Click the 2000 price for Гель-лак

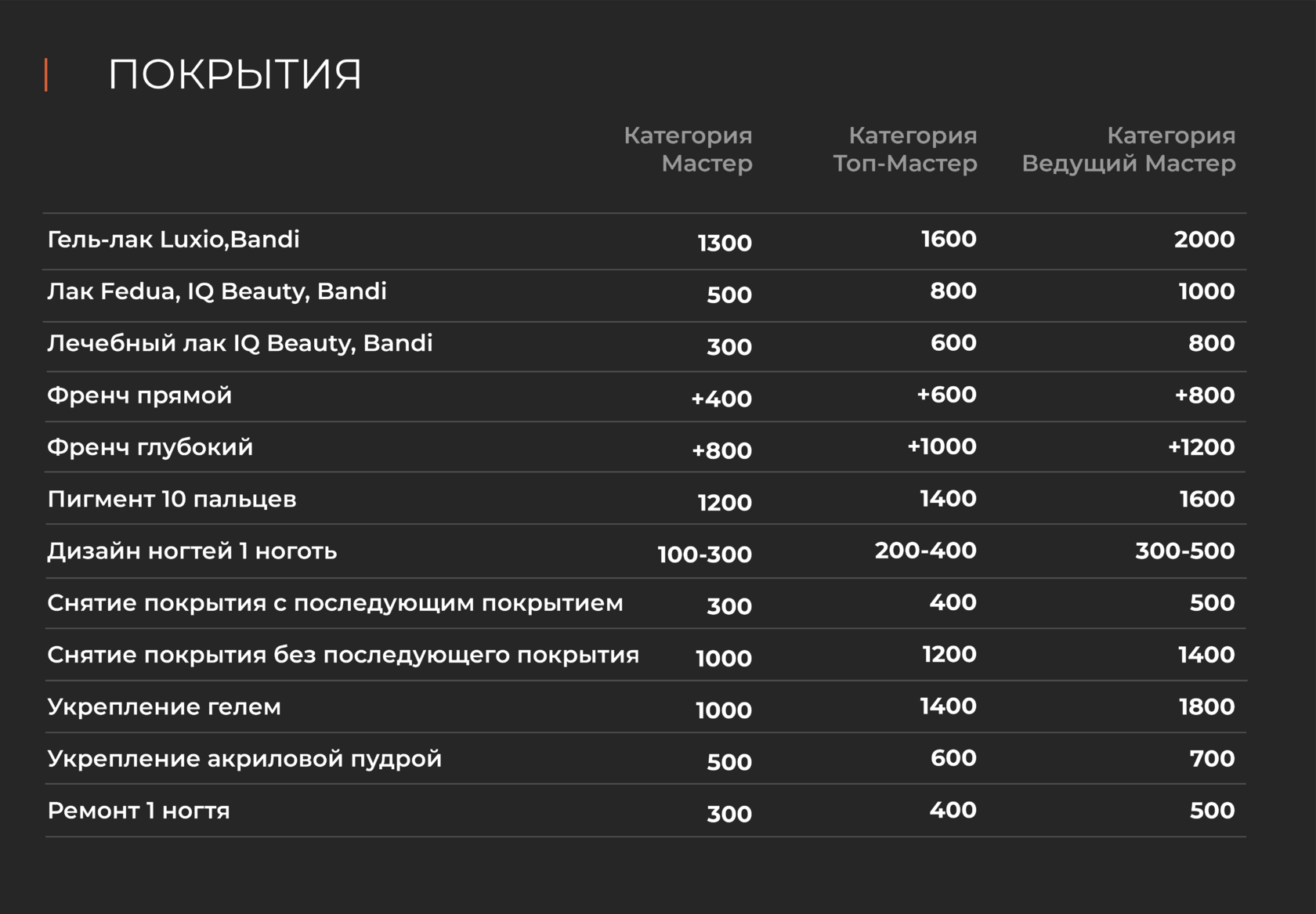click(x=1204, y=240)
